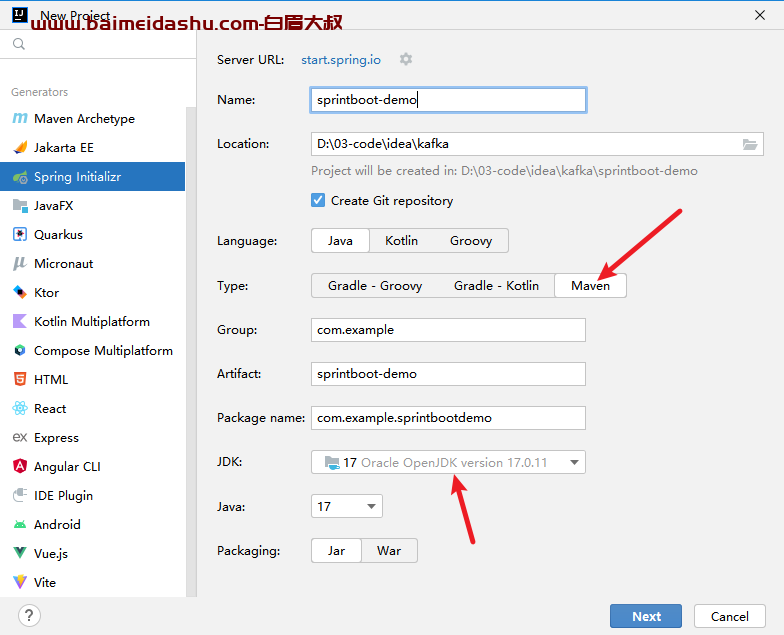This screenshot has height=635, width=784.
Task: Select Jar packaging
Action: click(336, 550)
